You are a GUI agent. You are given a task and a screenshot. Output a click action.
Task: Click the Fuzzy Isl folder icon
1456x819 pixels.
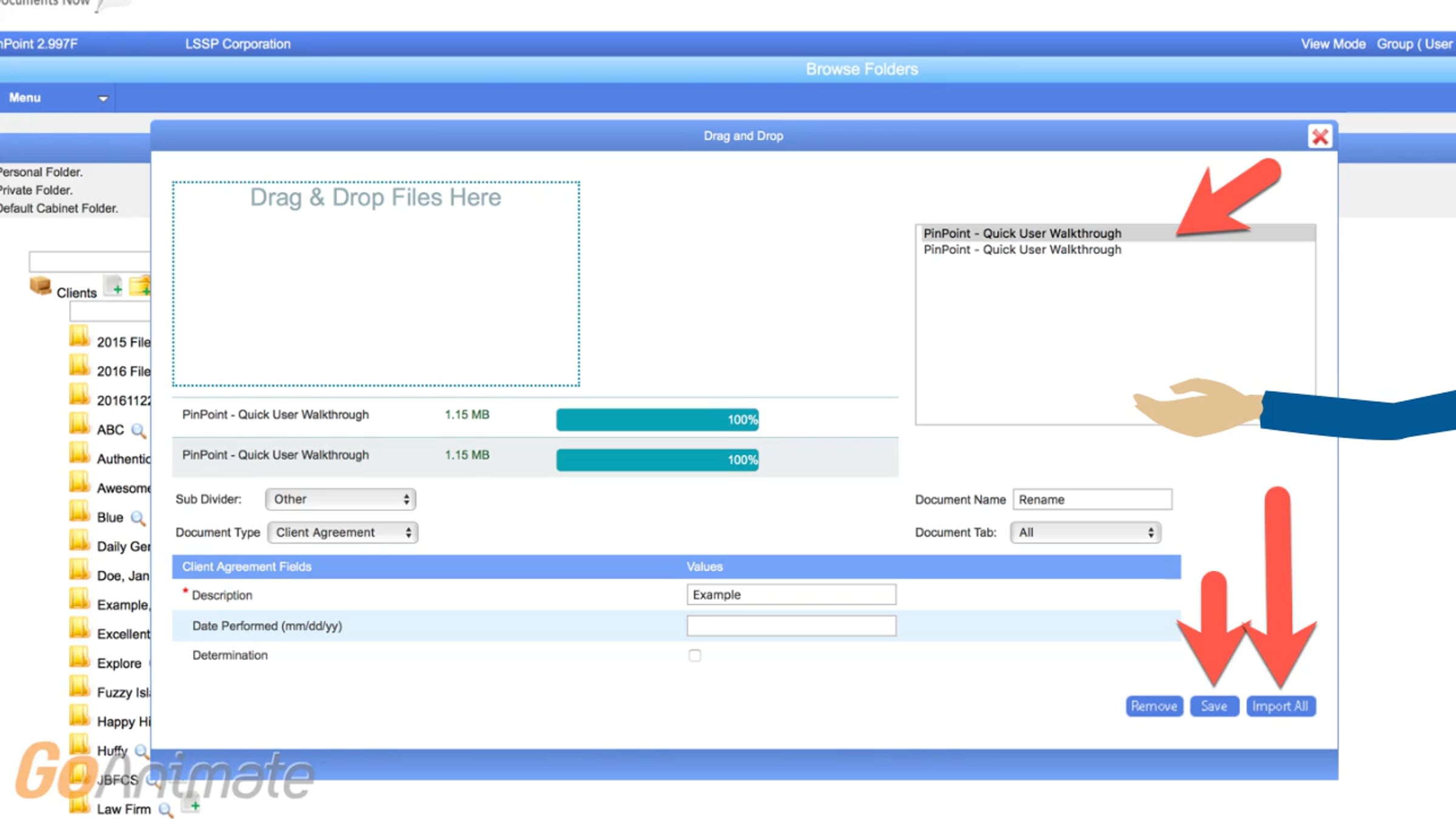coord(79,687)
